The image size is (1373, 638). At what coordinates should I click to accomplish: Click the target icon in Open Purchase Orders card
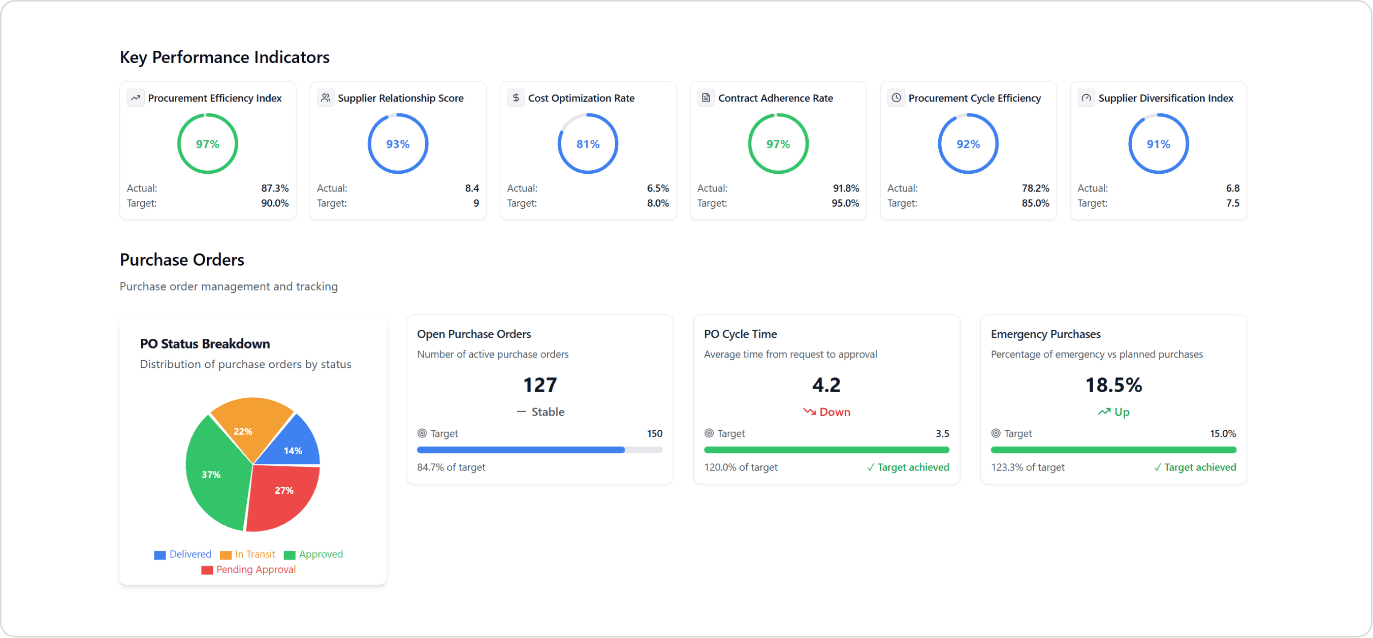click(422, 434)
